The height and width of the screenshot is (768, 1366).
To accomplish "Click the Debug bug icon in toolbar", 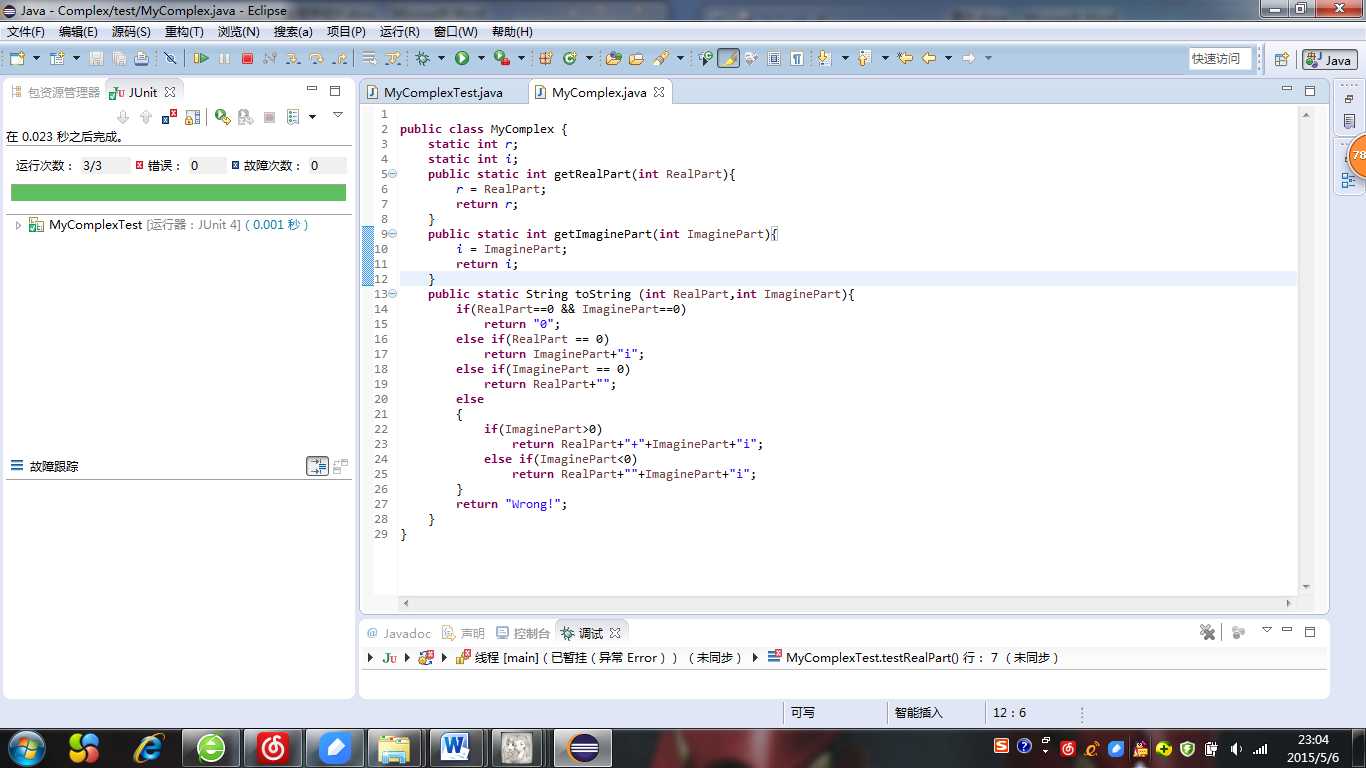I will (x=423, y=59).
